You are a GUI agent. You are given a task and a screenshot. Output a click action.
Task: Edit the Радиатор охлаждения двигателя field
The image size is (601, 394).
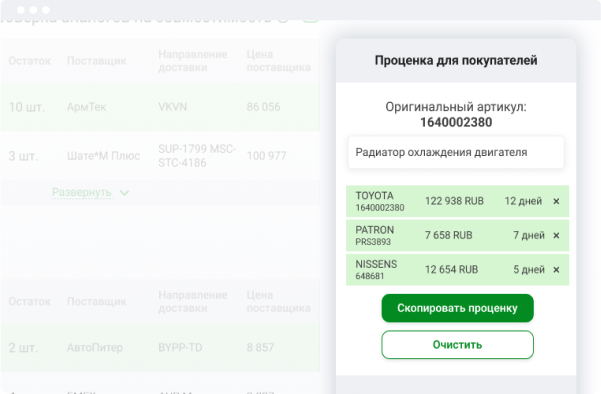456,152
